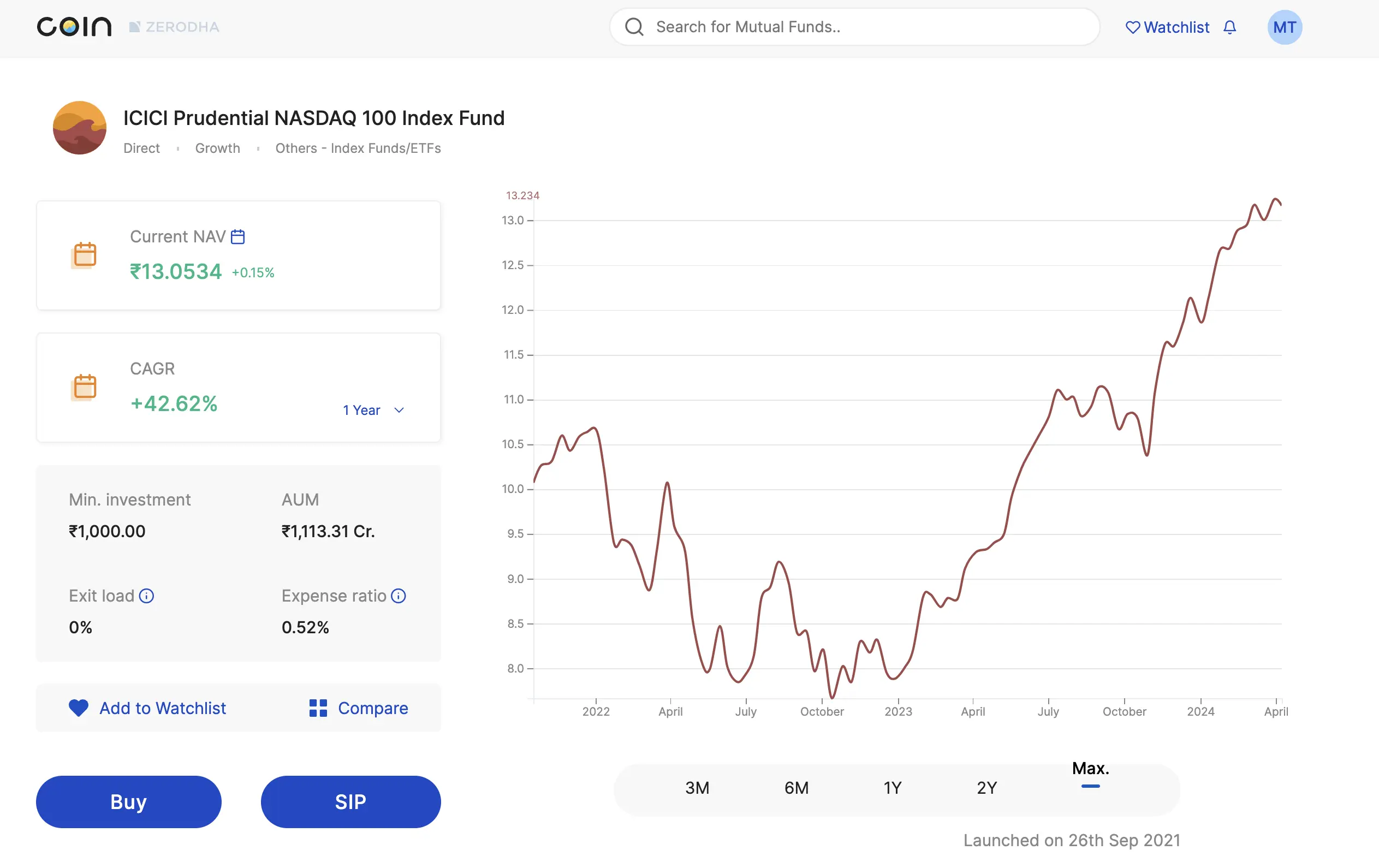Switch chart to 1Y range

[892, 788]
